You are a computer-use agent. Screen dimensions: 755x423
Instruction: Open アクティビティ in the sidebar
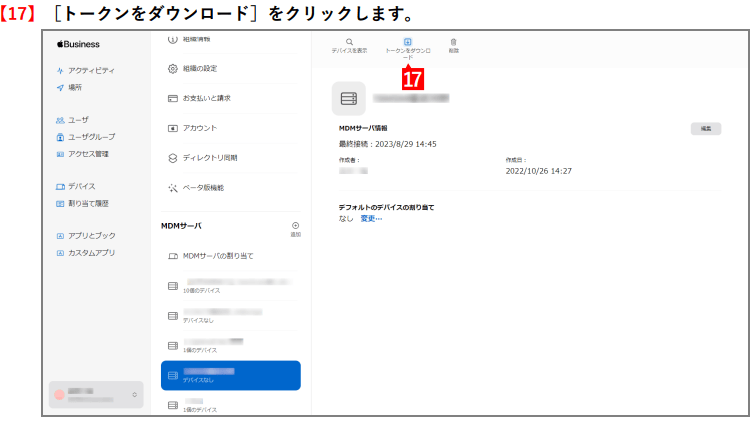tap(86, 70)
